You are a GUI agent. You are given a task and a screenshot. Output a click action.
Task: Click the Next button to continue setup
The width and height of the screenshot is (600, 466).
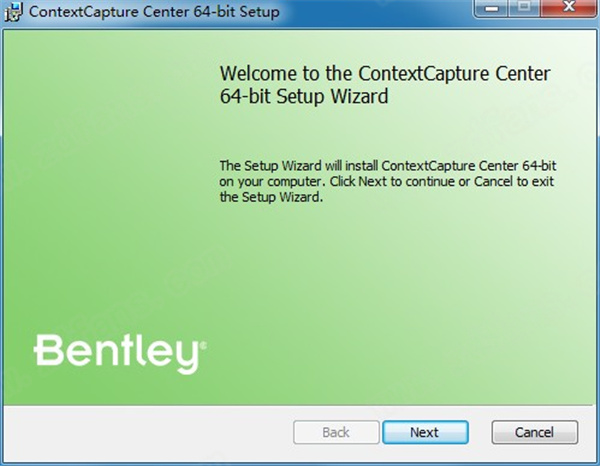point(425,432)
